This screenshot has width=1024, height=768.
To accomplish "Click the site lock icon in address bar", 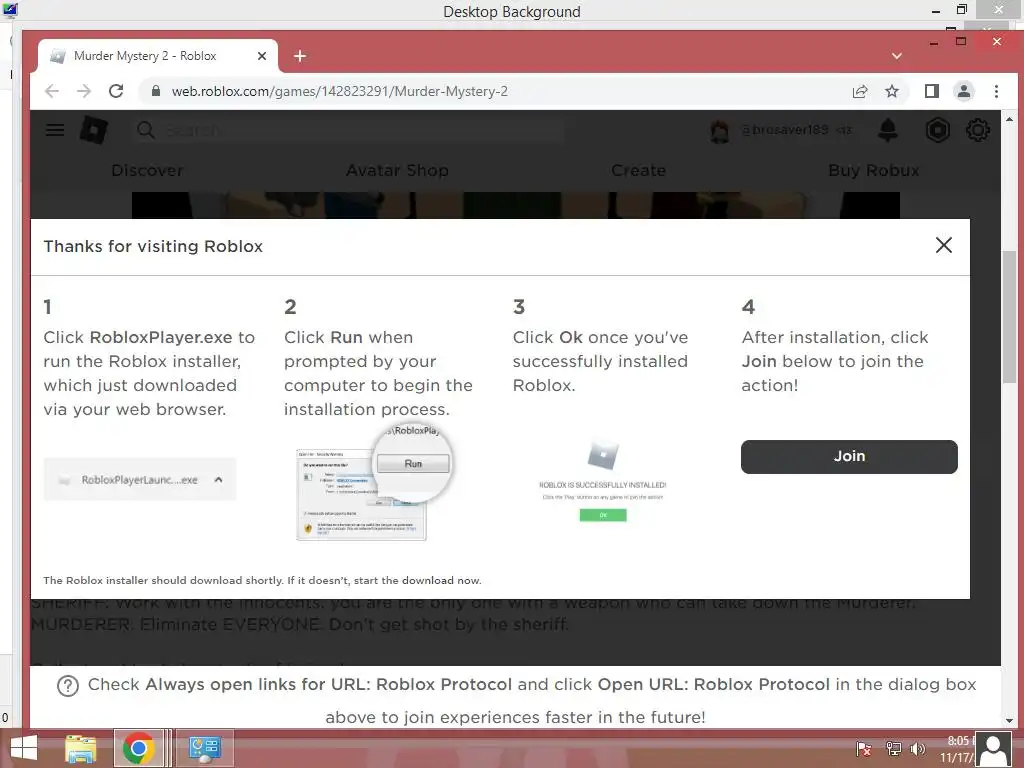I will (x=155, y=91).
